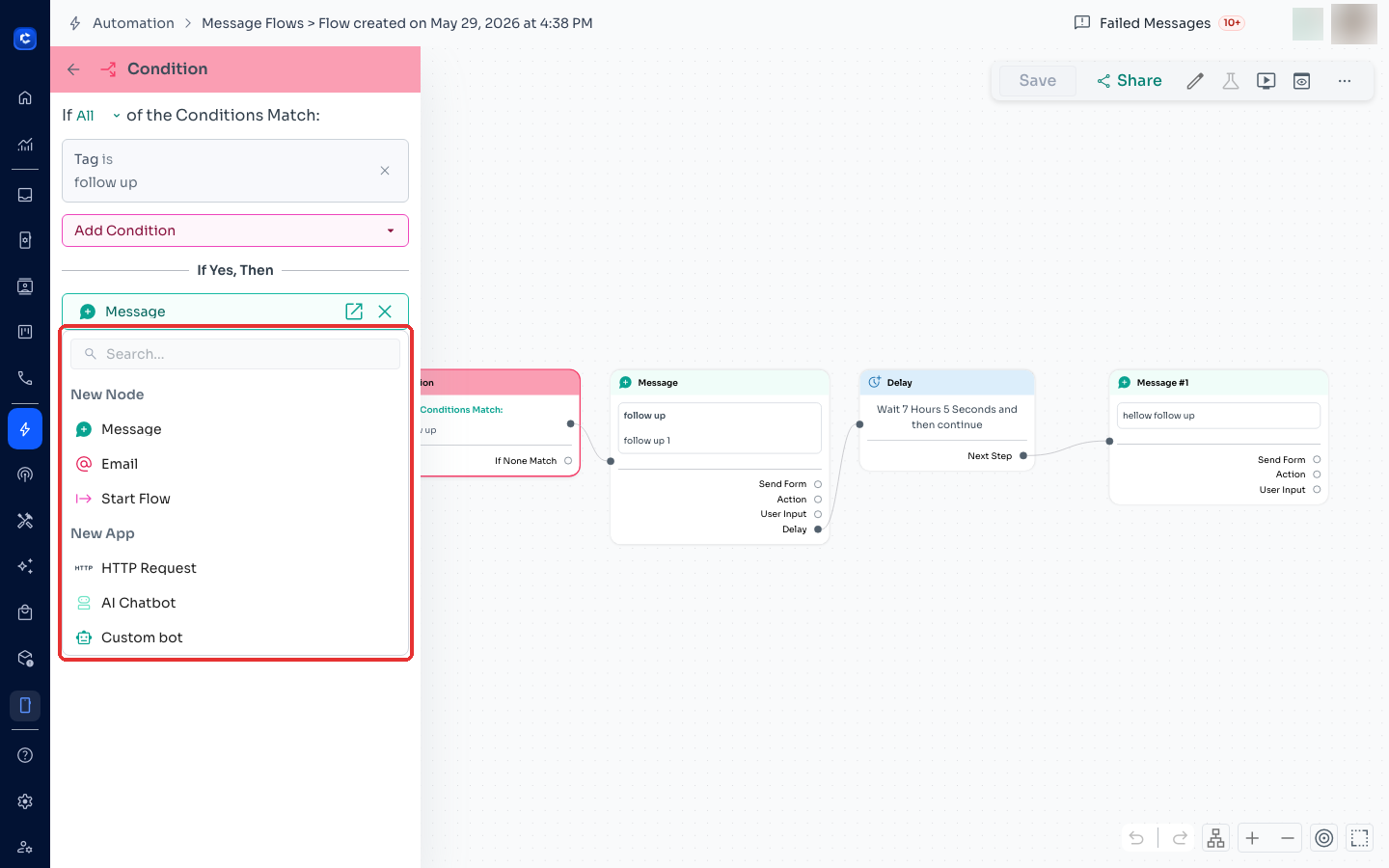Viewport: 1389px width, 868px height.
Task: Click the 'hellow follow up' text box
Action: [1219, 416]
